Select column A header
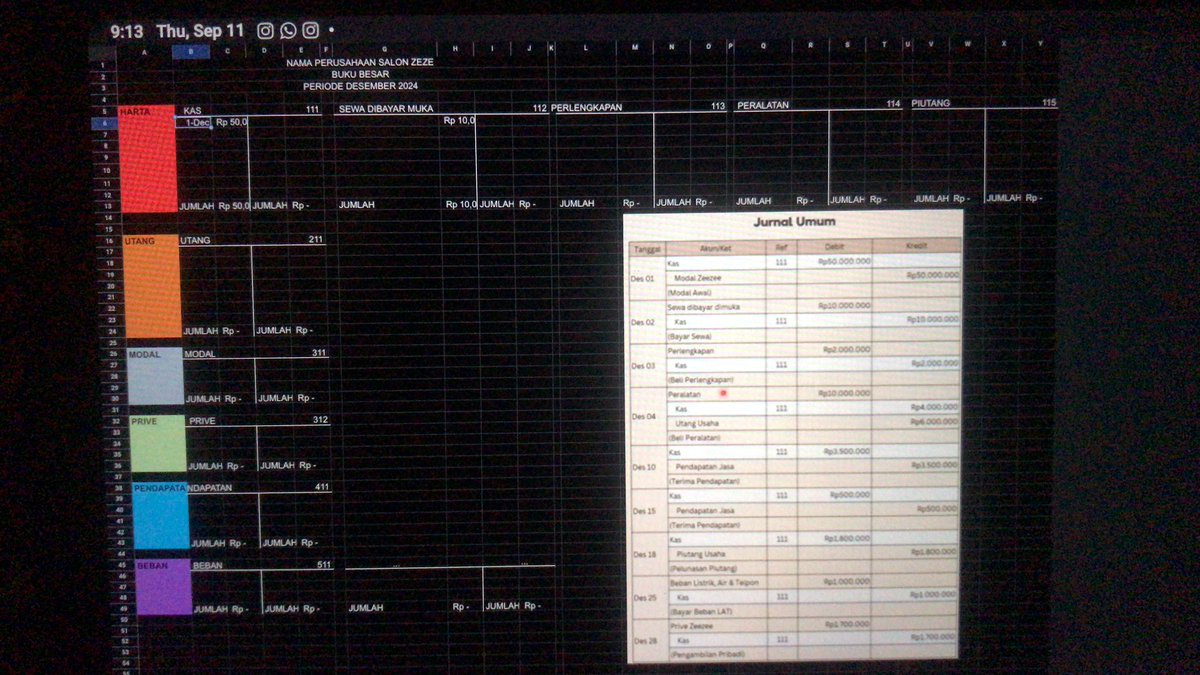This screenshot has height=675, width=1200. click(145, 51)
